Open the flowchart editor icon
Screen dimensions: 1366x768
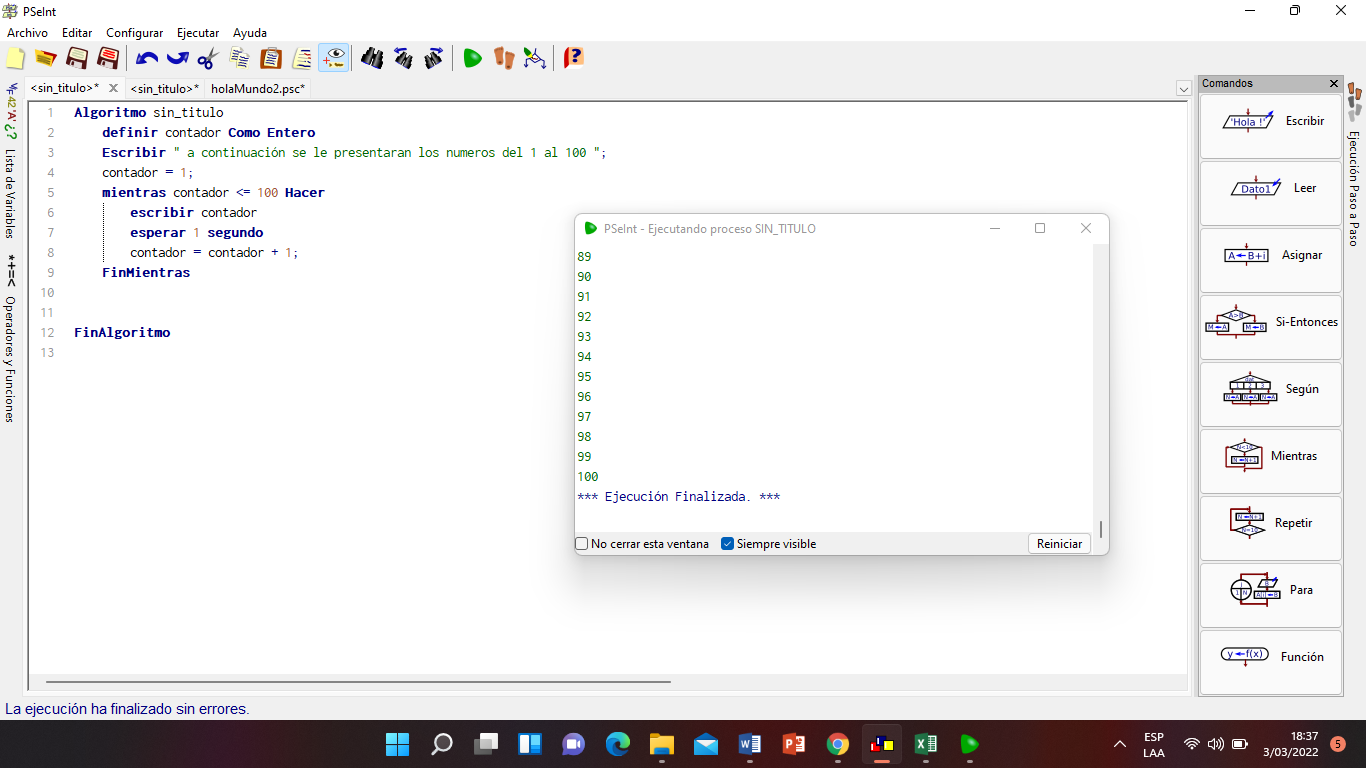point(535,58)
